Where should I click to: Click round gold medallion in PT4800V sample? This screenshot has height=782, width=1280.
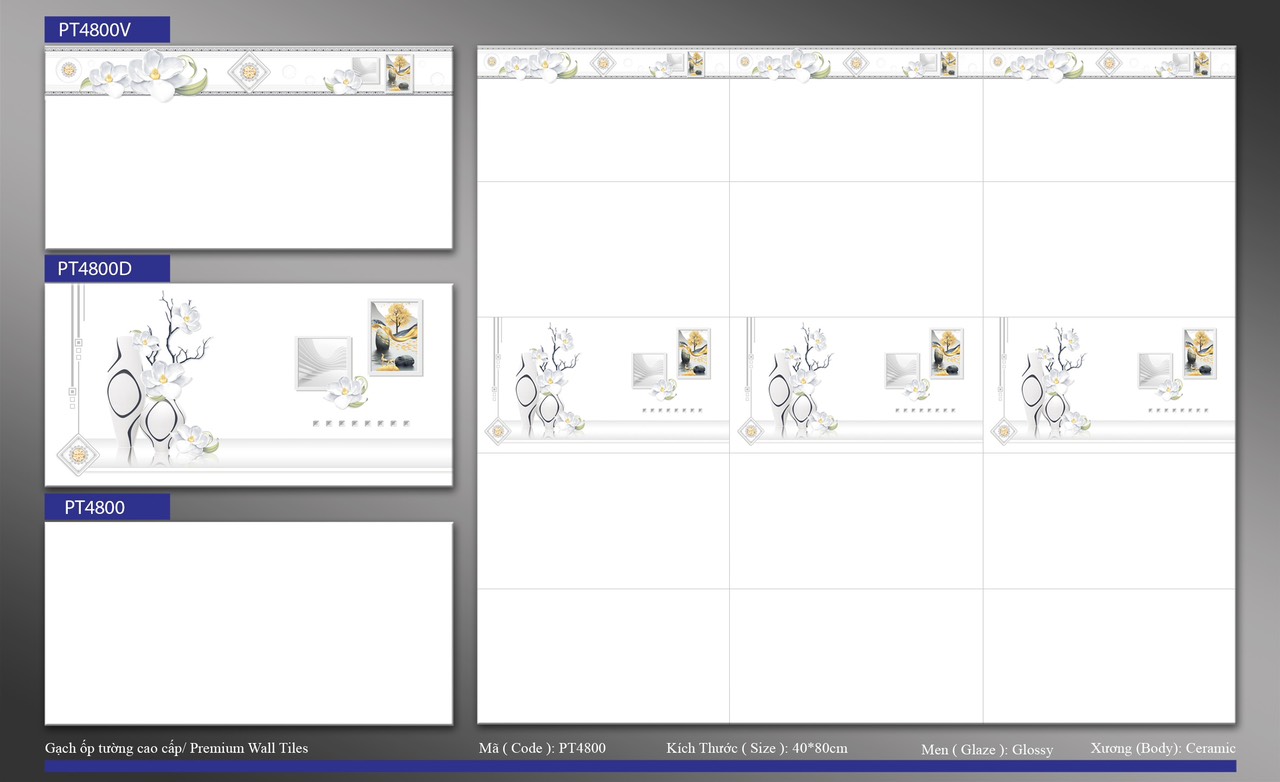tap(69, 70)
